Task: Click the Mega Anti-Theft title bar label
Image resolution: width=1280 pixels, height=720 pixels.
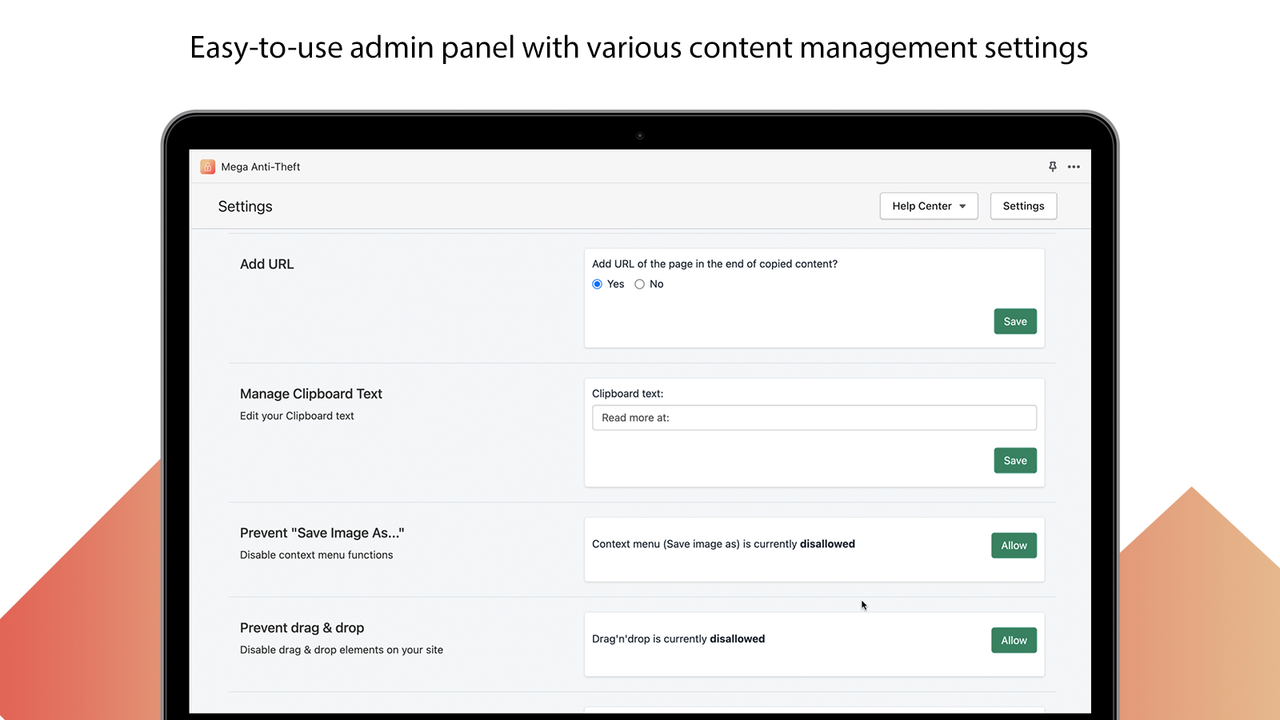Action: click(263, 166)
